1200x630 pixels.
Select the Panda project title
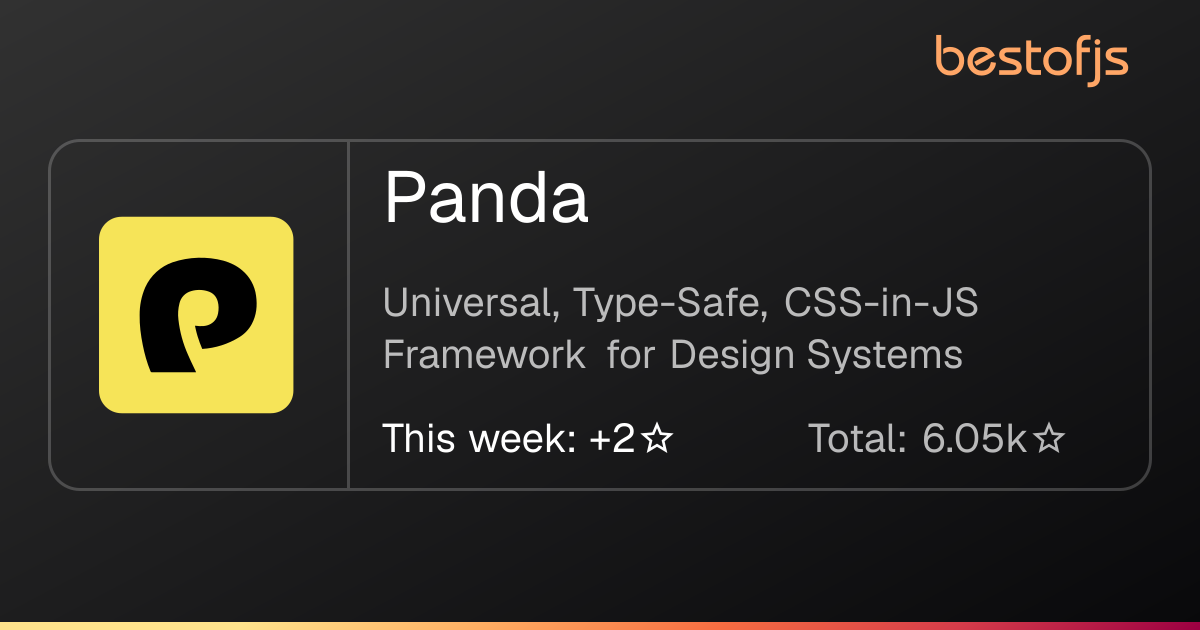[x=486, y=197]
